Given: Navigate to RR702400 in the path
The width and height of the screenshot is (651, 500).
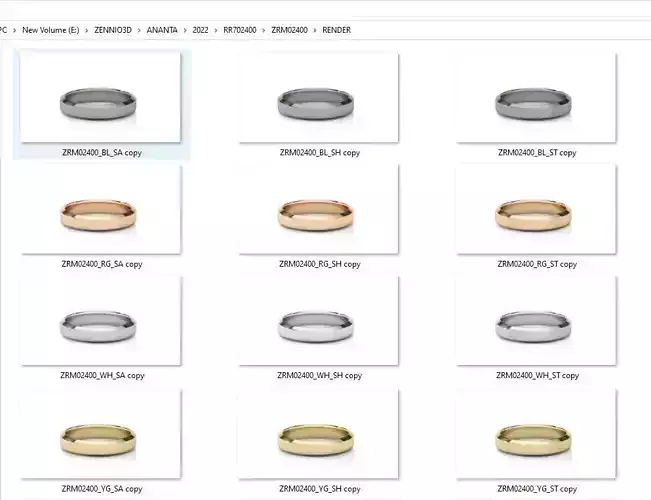Looking at the screenshot, I should click(240, 30).
